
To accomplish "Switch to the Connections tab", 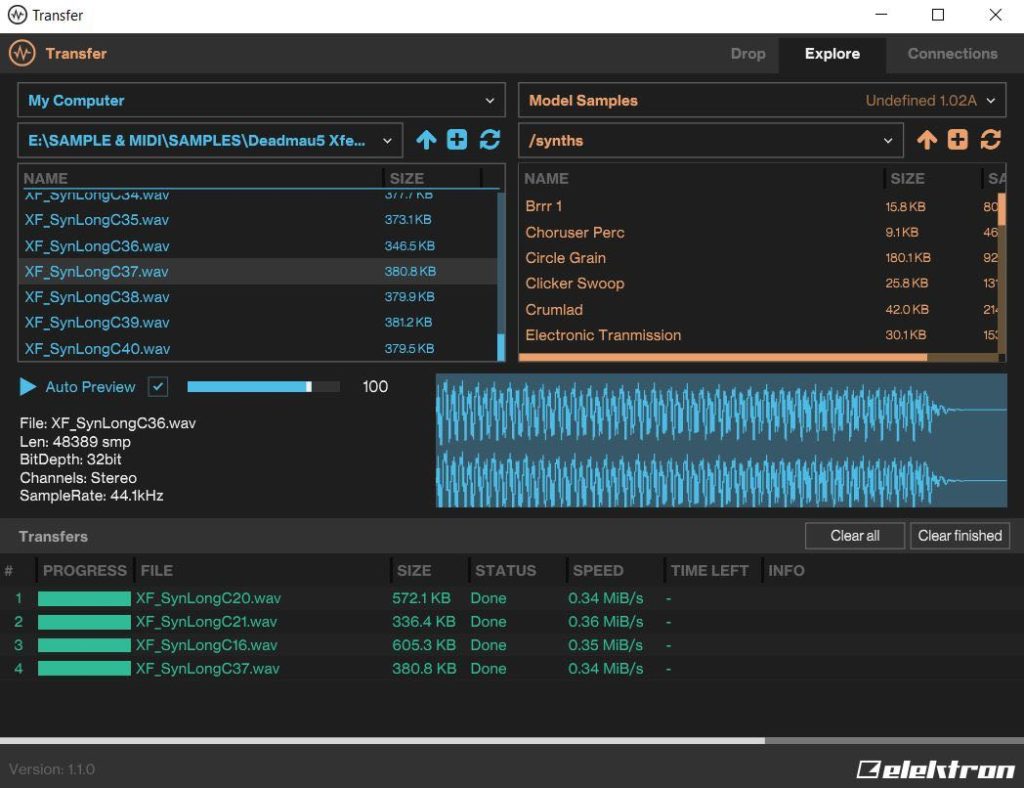I will click(952, 54).
